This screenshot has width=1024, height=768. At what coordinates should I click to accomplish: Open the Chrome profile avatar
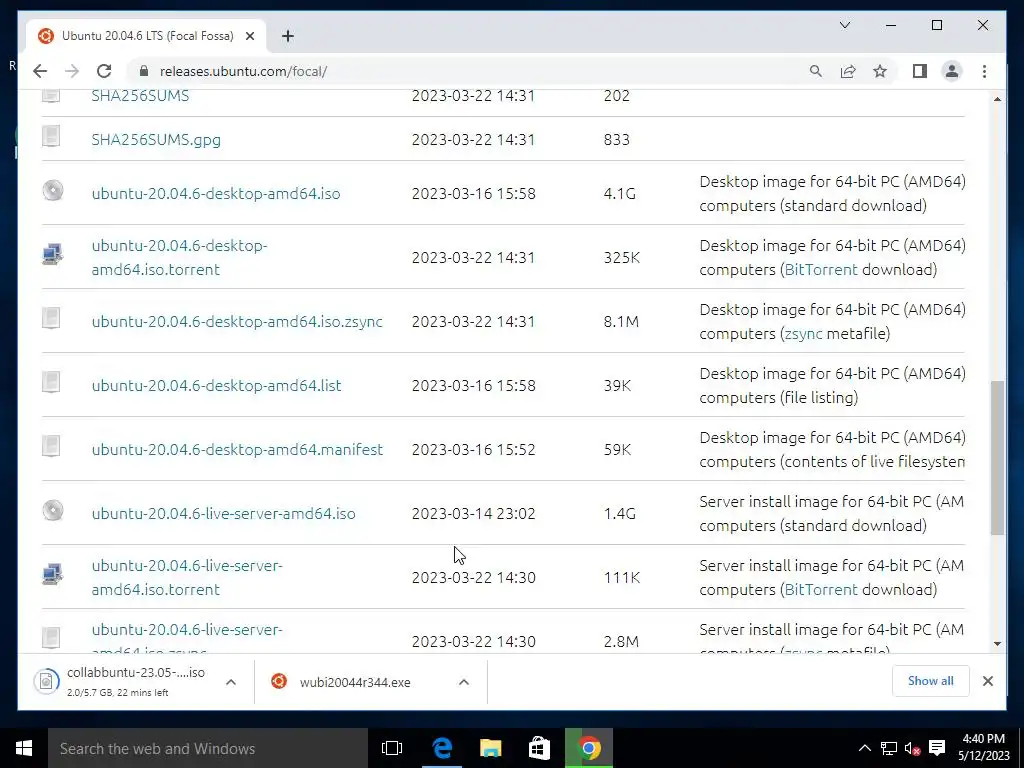952,71
